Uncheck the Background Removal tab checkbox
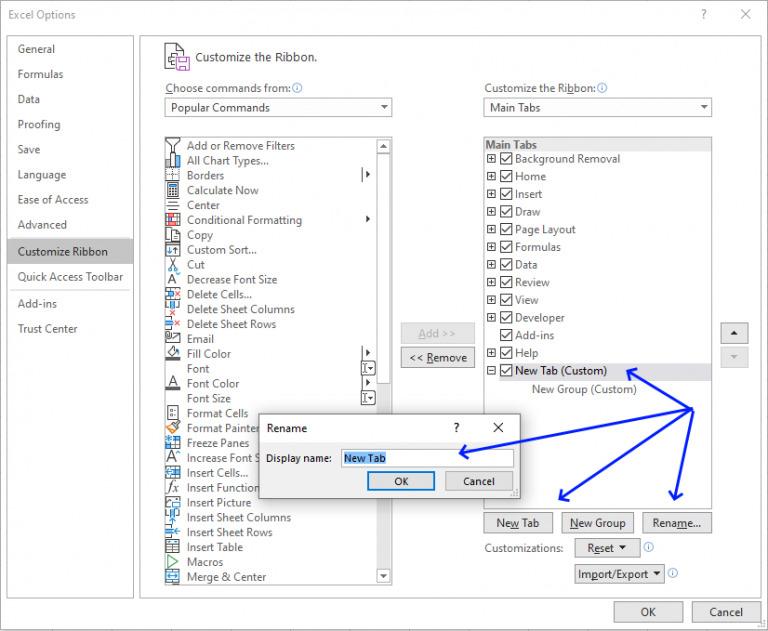This screenshot has width=768, height=631. (506, 159)
